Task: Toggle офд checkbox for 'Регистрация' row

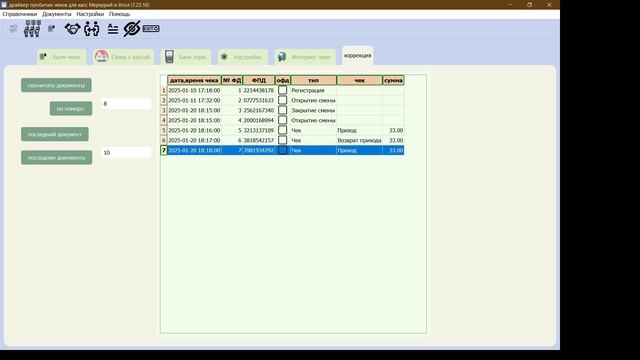Action: (282, 90)
